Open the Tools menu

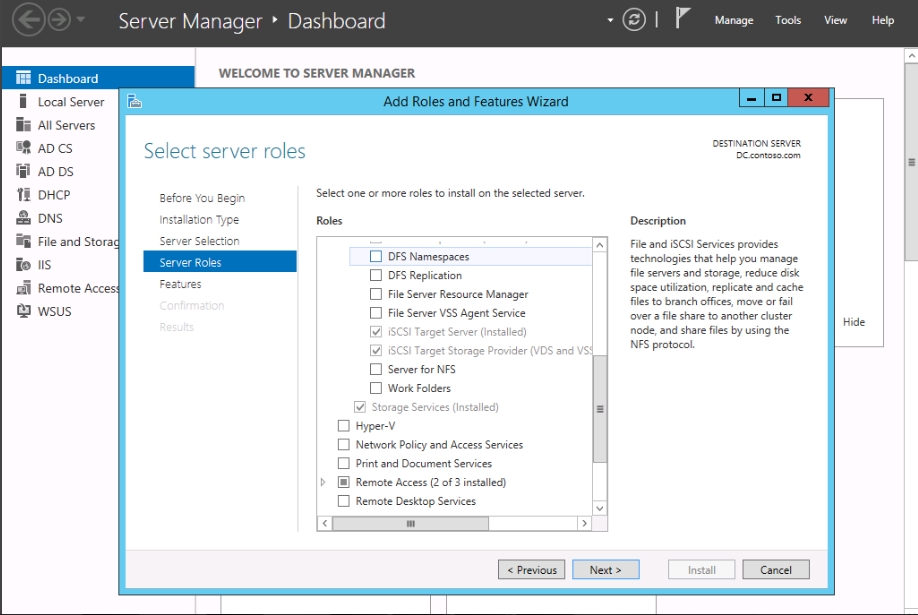pos(788,20)
